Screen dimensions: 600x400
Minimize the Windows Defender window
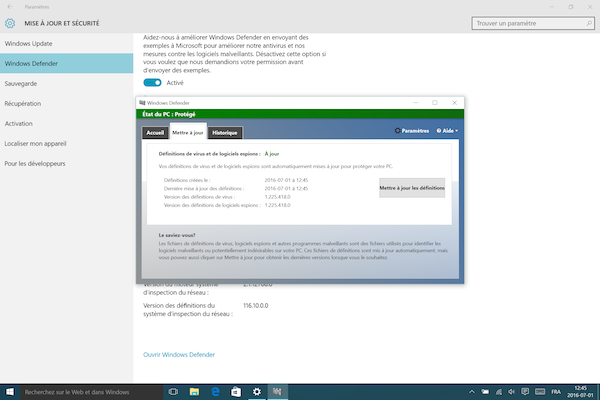pos(416,103)
